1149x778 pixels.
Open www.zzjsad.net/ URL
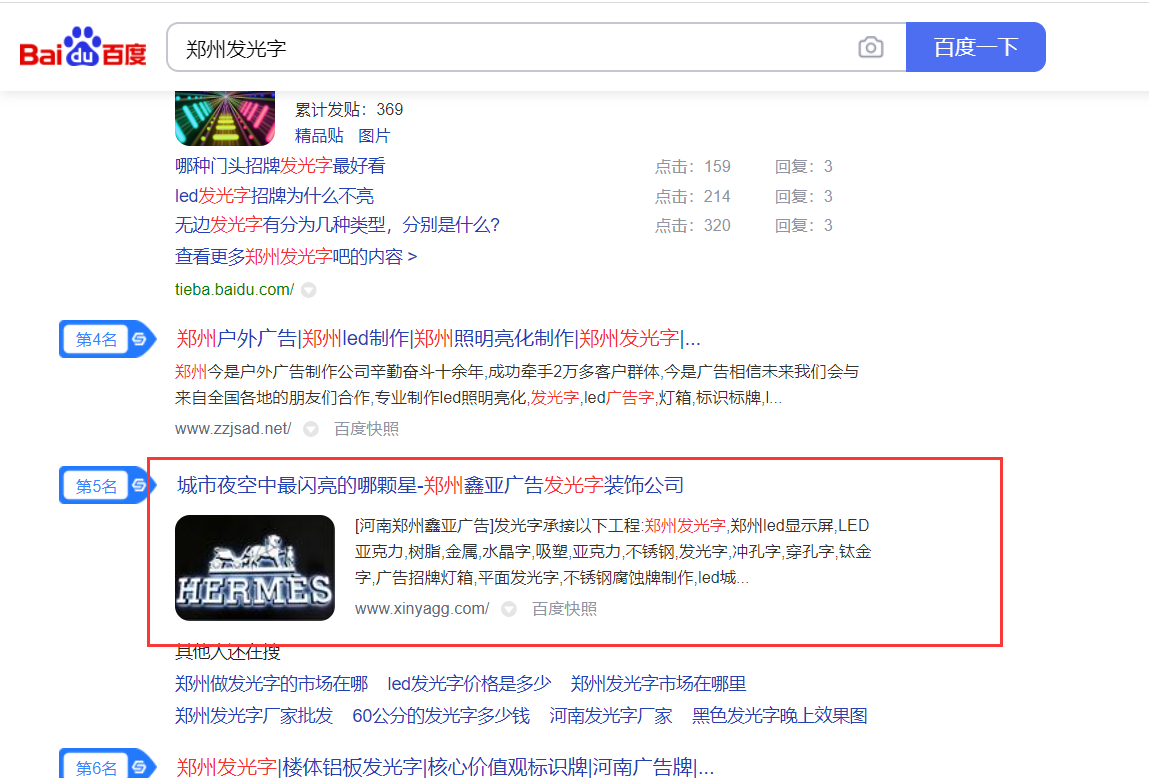point(233,429)
